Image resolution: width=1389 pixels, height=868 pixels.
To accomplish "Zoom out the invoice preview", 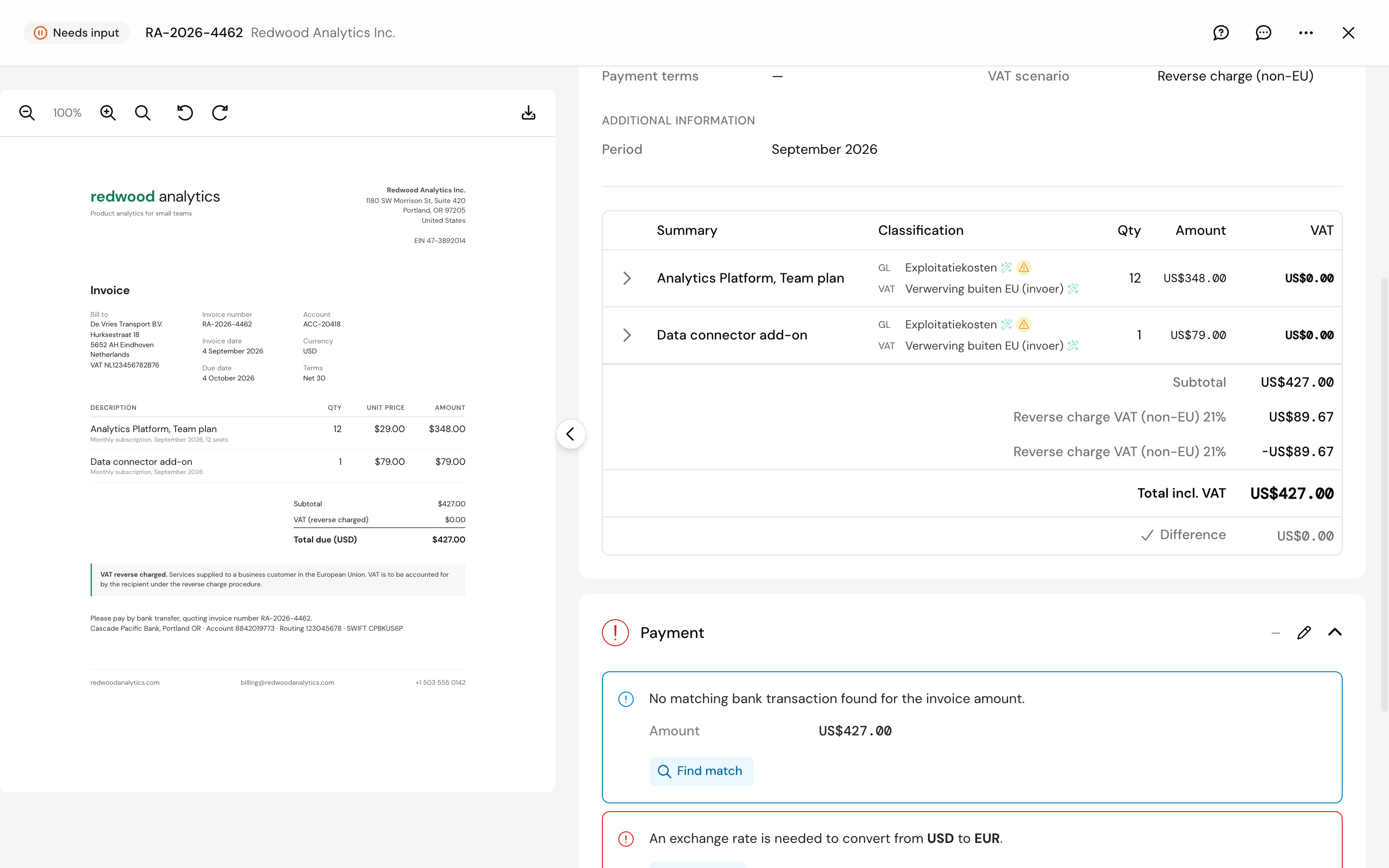I will tap(27, 112).
